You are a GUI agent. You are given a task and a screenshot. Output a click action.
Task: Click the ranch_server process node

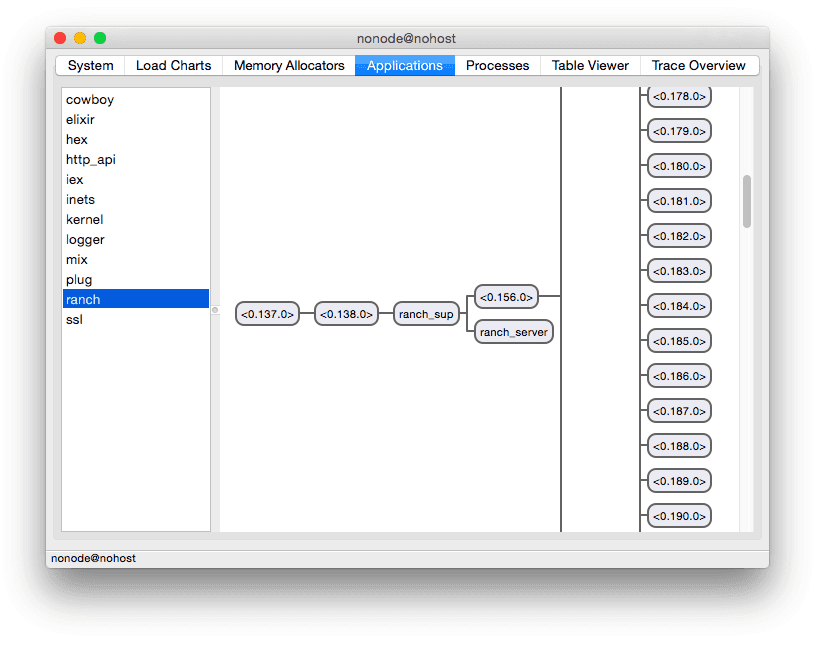click(514, 332)
